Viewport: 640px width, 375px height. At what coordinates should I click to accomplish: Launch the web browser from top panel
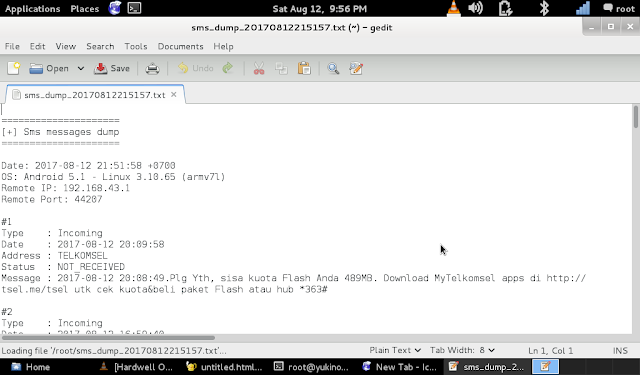pos(115,8)
